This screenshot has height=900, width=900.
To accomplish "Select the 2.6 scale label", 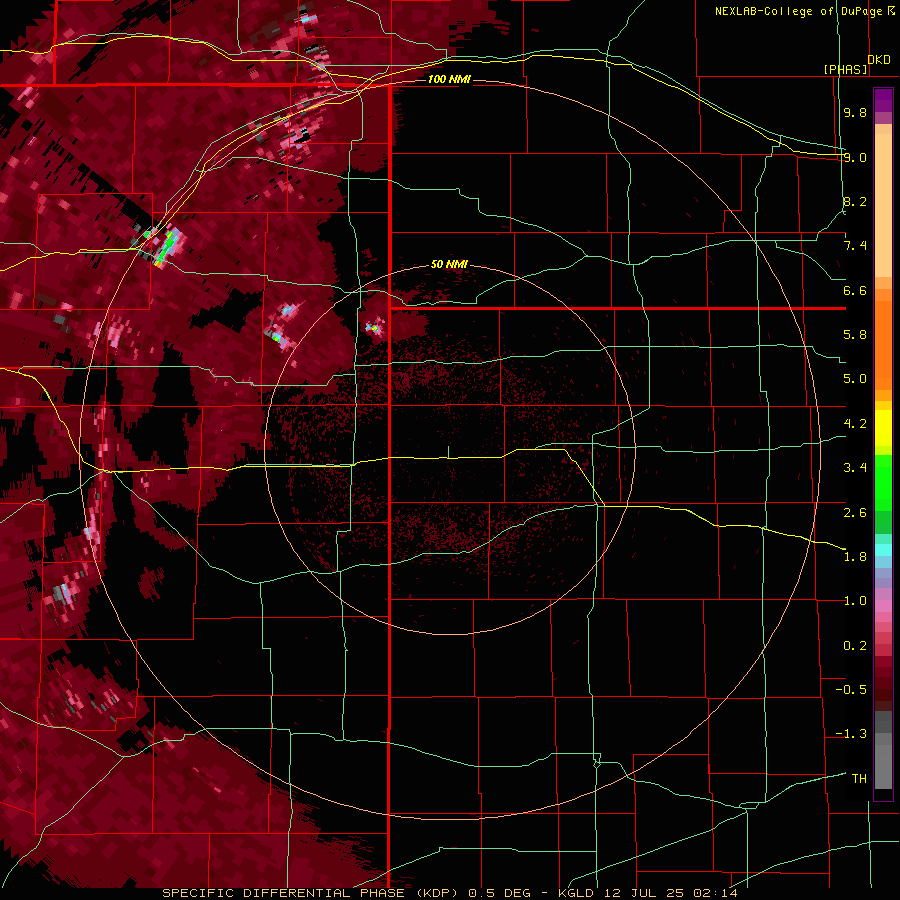I will [x=855, y=512].
